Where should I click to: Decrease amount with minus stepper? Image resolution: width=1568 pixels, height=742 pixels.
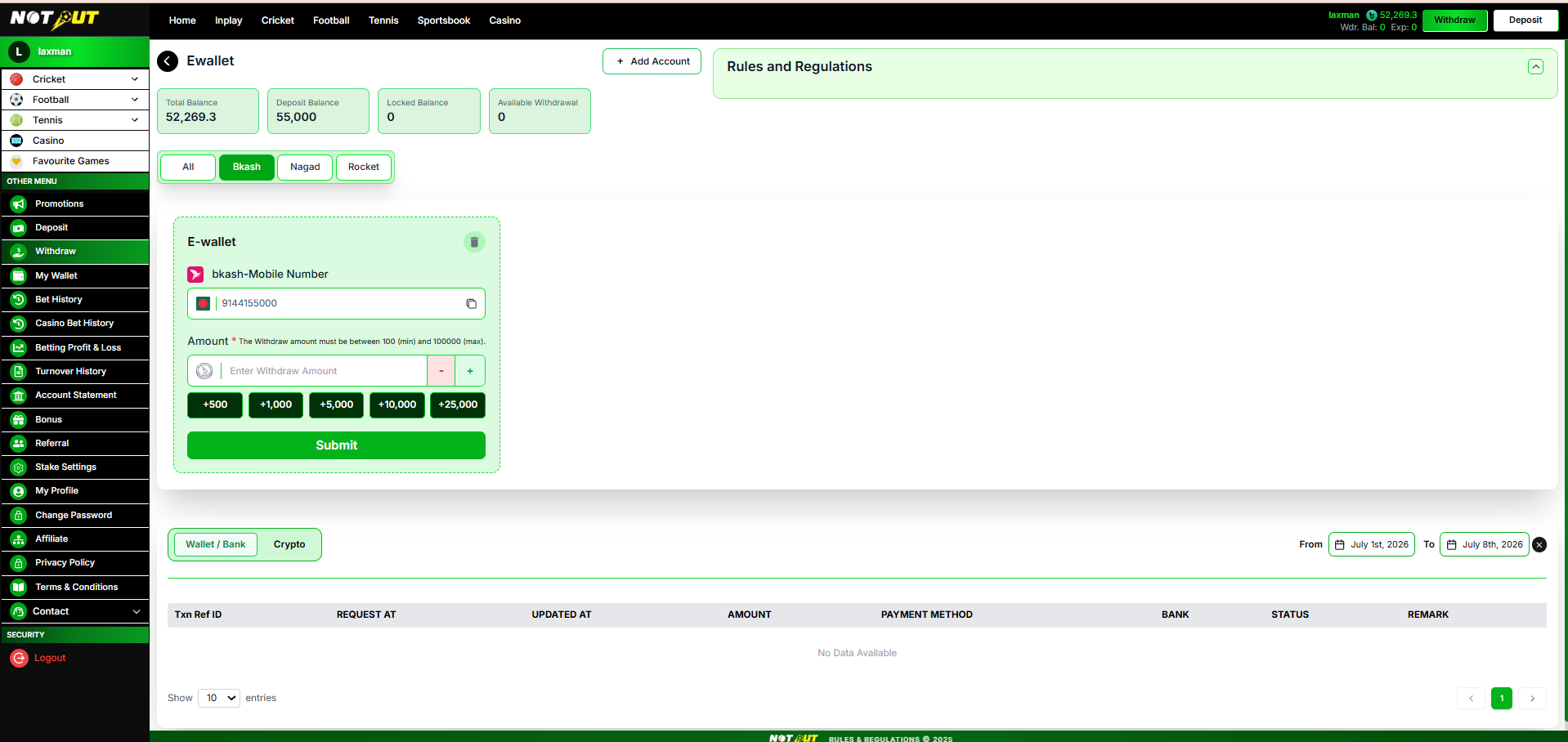tap(441, 371)
